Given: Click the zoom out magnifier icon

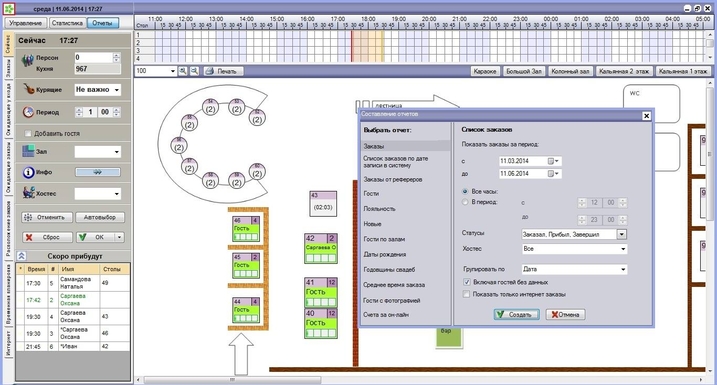Looking at the screenshot, I should tap(194, 71).
